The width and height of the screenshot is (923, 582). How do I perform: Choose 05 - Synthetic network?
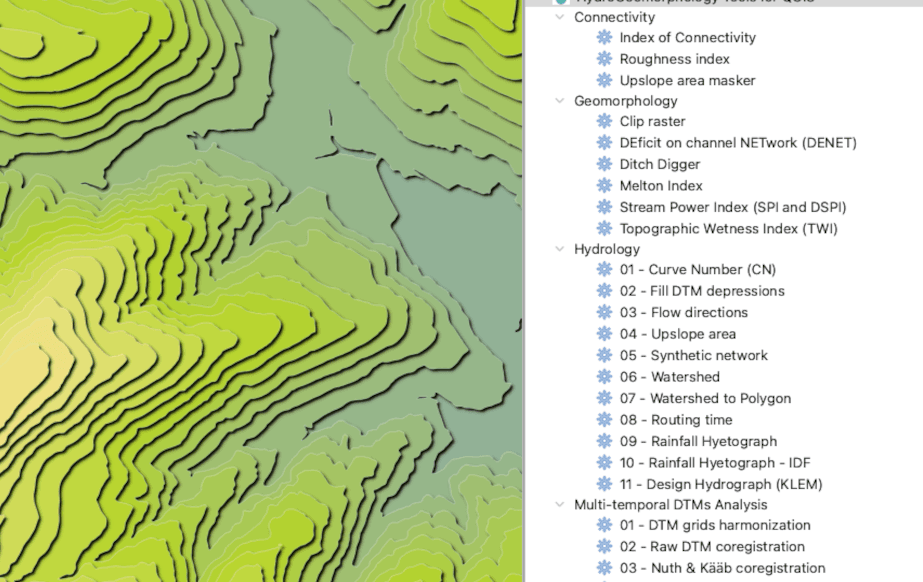click(x=693, y=355)
